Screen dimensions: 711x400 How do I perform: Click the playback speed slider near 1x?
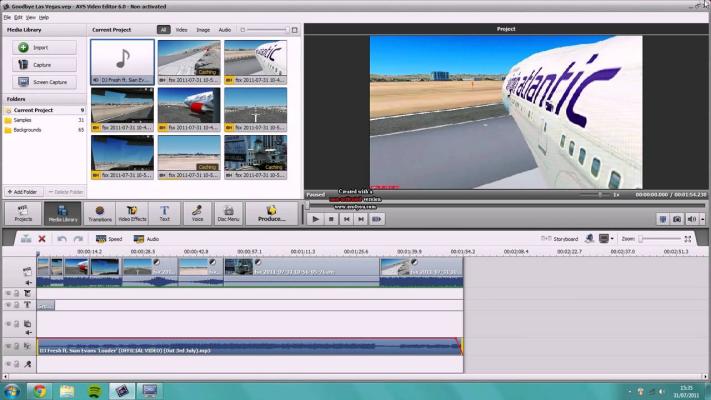click(595, 195)
